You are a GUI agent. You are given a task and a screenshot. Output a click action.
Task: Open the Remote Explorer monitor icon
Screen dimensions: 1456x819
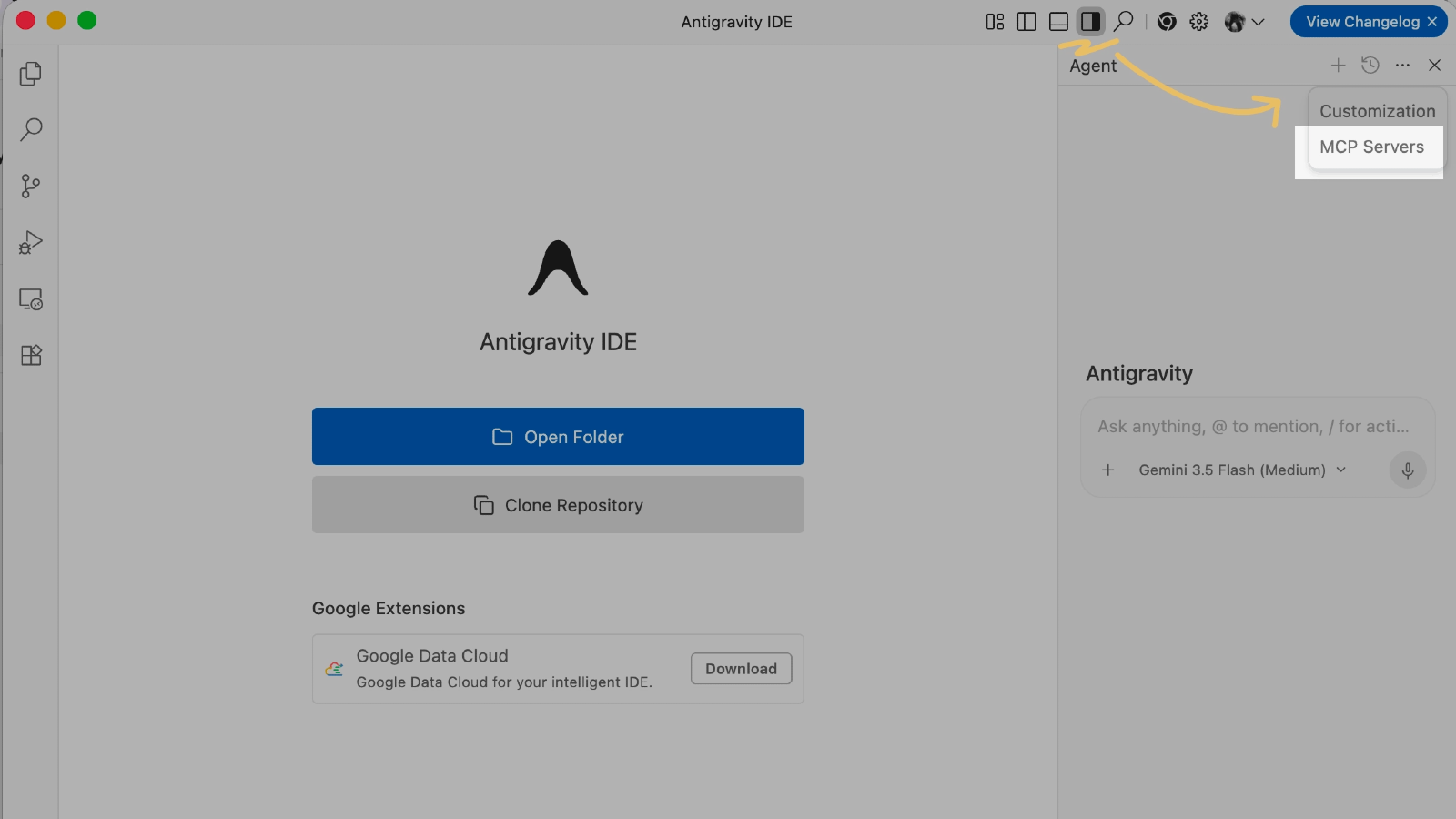click(x=31, y=299)
